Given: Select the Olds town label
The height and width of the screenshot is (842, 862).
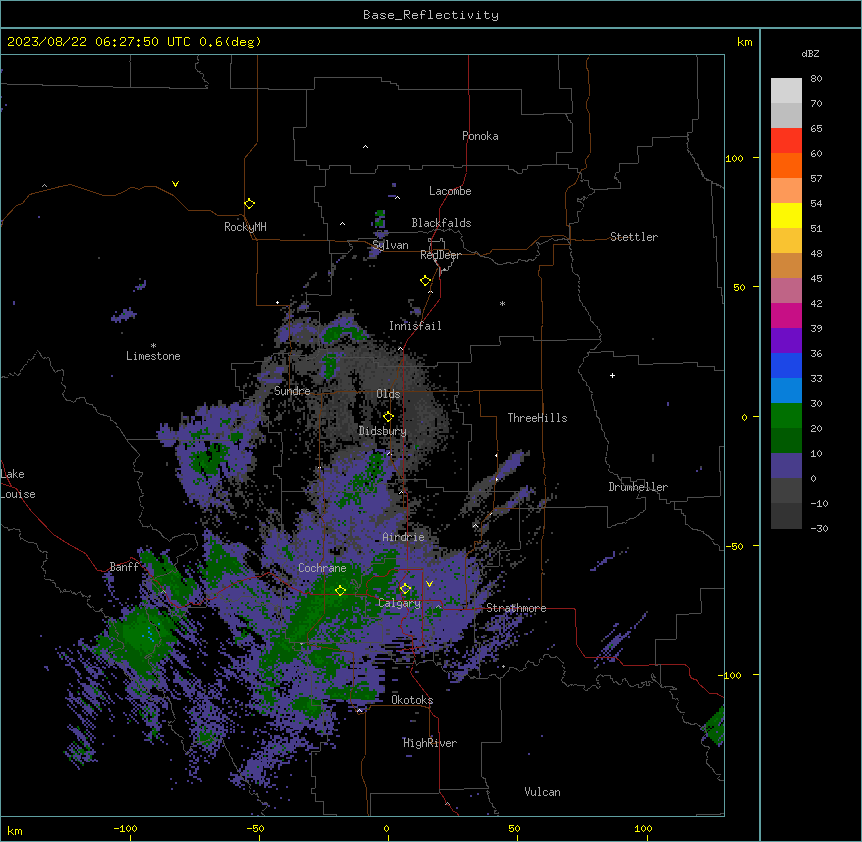Looking at the screenshot, I should (x=388, y=394).
